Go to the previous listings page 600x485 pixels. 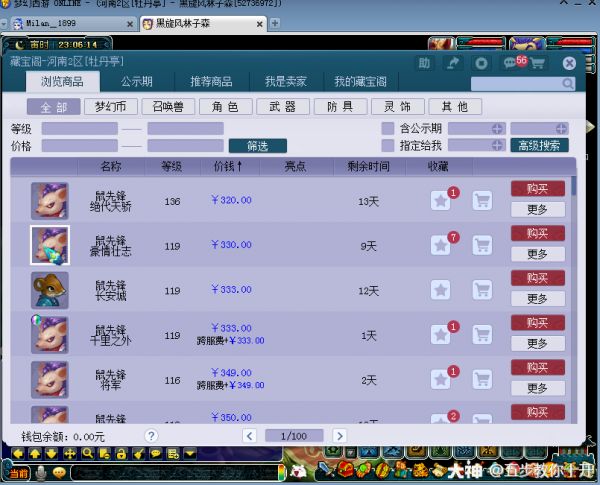click(249, 436)
